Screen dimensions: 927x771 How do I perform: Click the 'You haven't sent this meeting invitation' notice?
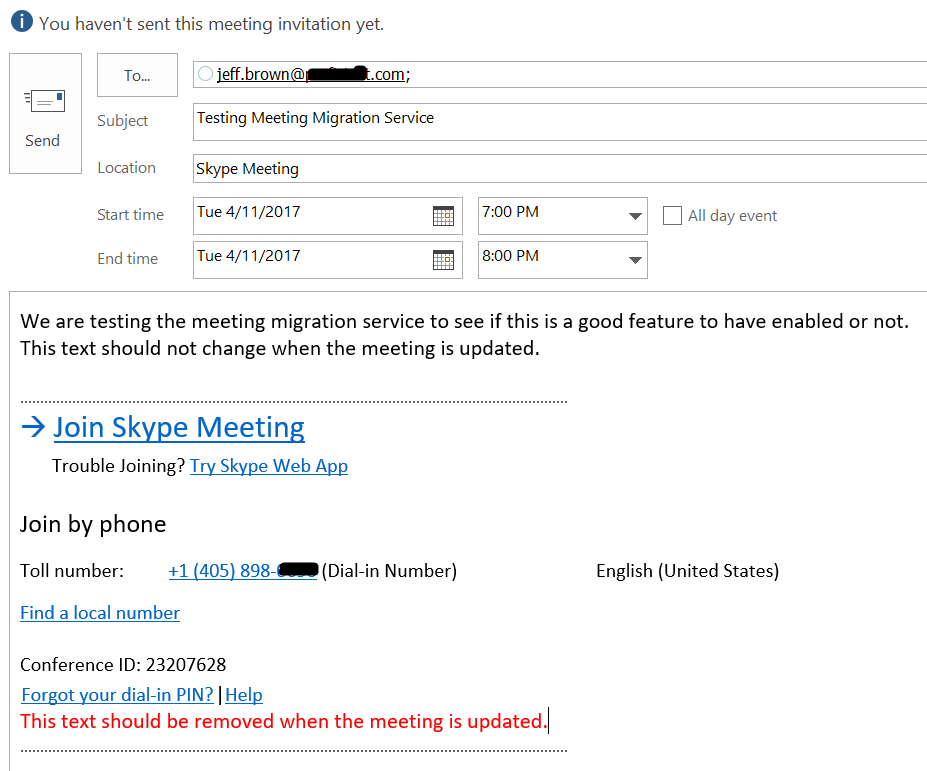pos(212,24)
